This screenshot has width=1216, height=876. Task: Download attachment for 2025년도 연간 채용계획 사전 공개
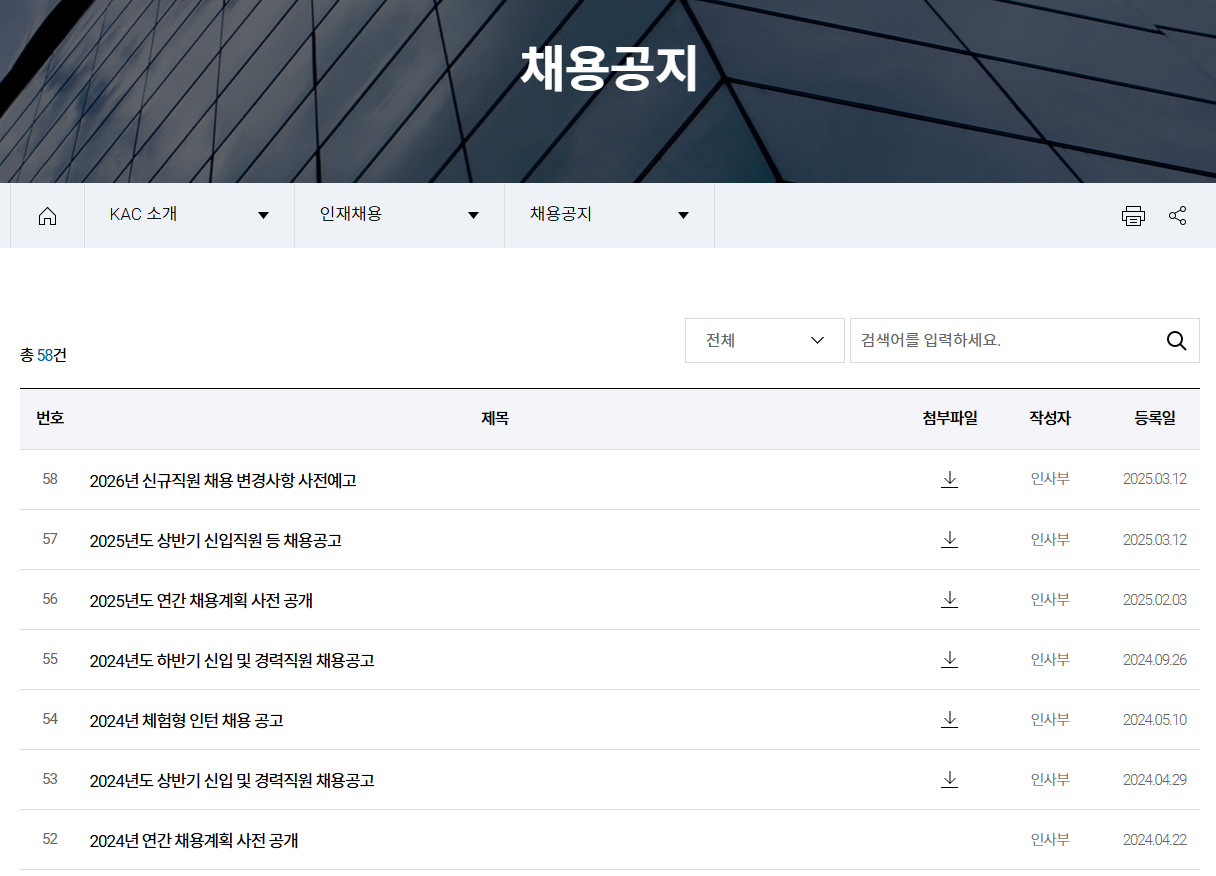(949, 599)
